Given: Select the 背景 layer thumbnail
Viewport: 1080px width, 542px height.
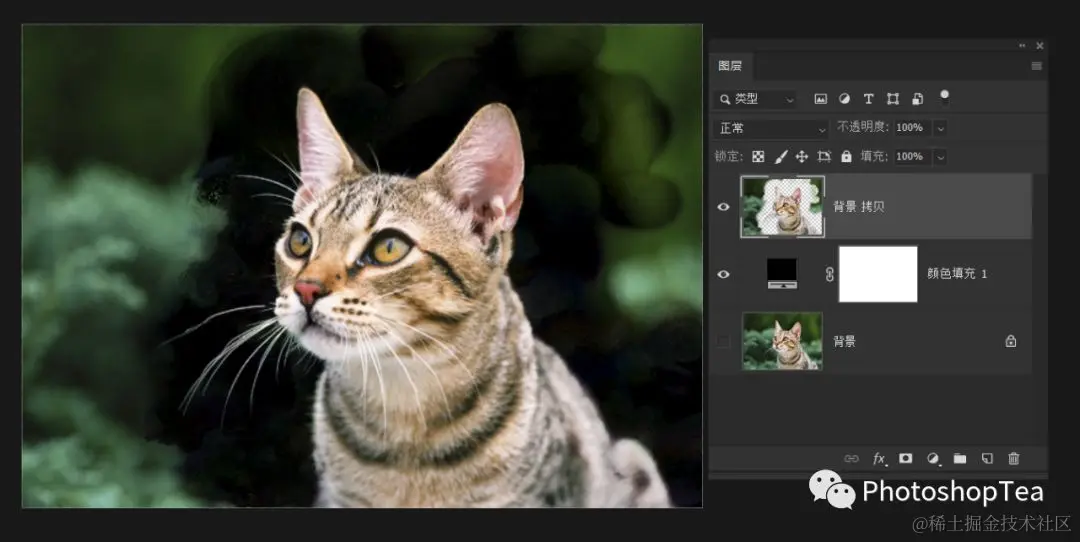Looking at the screenshot, I should pos(782,341).
